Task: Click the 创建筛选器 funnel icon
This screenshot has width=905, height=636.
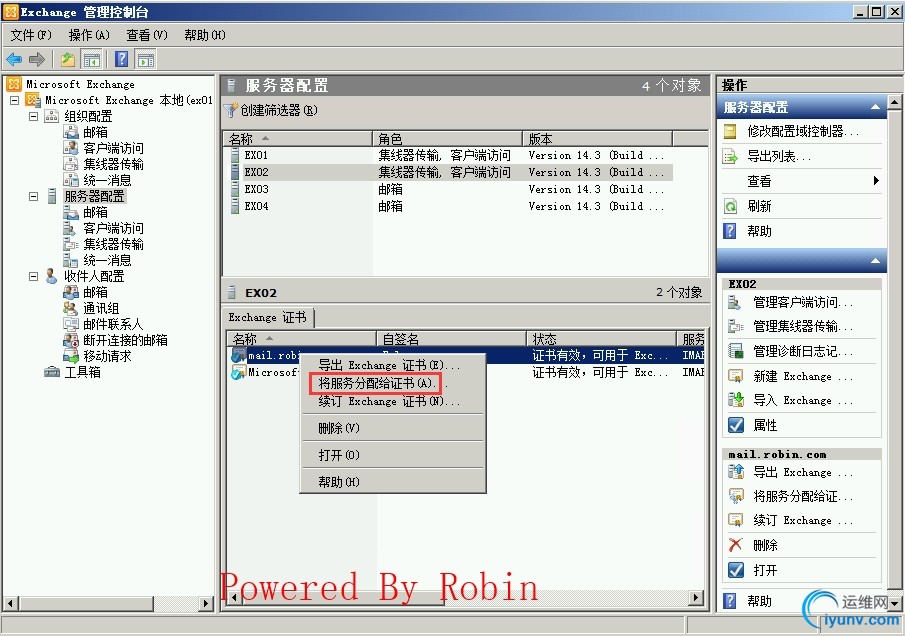Action: (231, 110)
